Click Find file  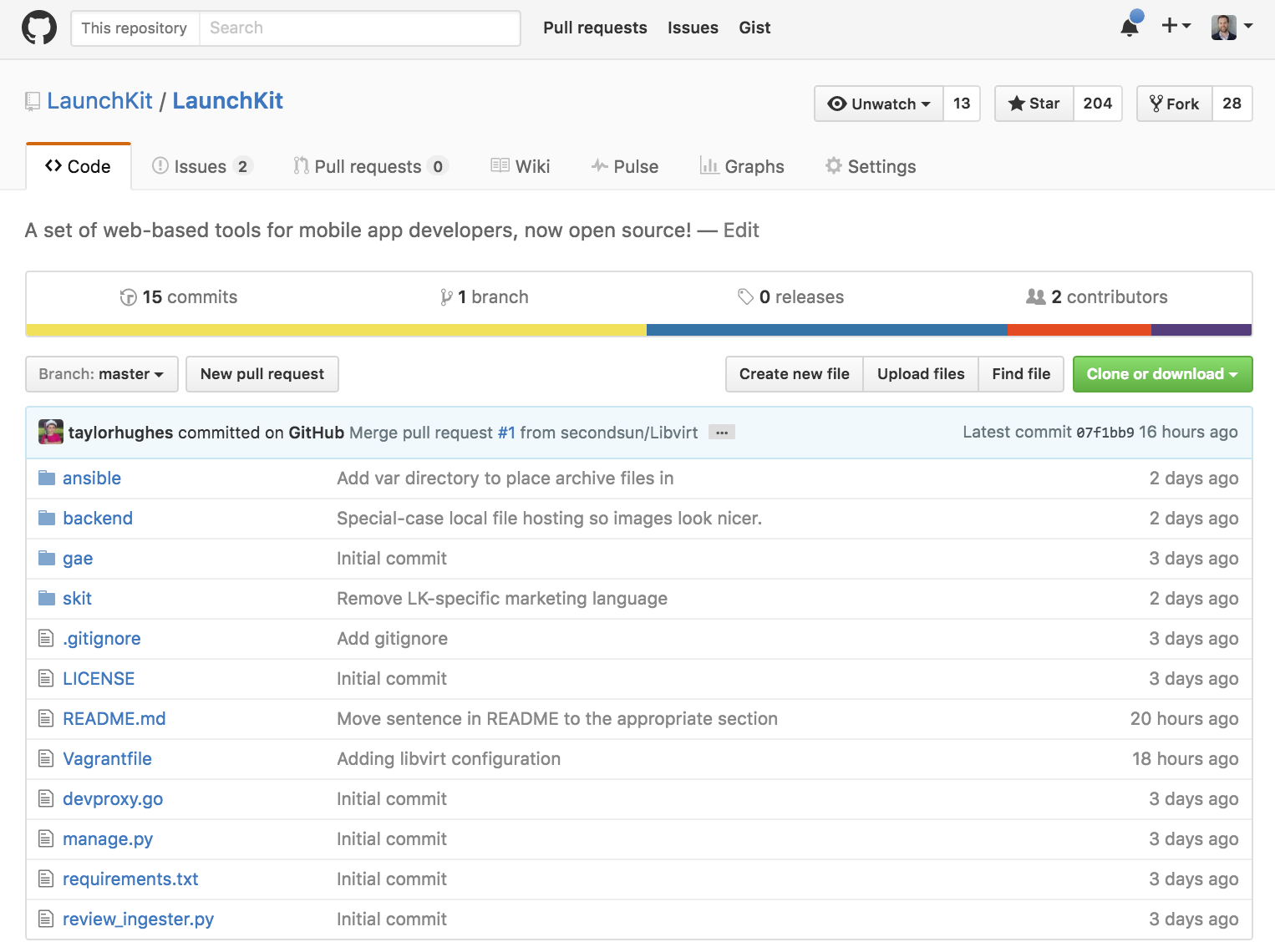point(1021,374)
